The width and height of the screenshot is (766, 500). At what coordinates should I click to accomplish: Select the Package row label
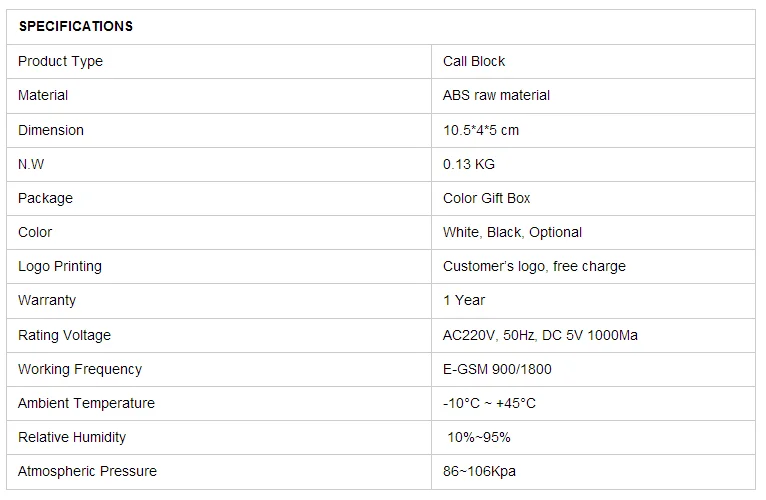[x=45, y=198]
